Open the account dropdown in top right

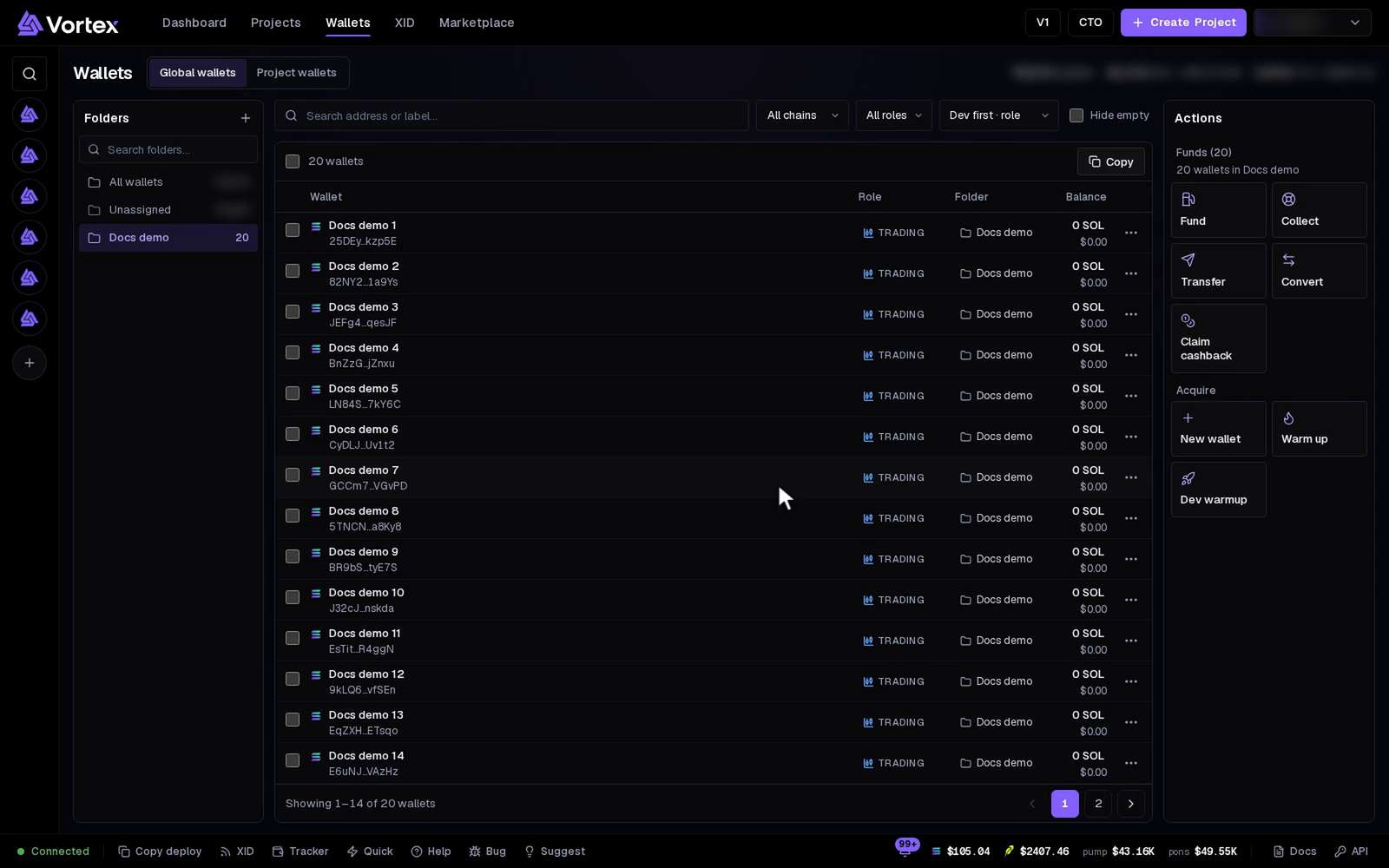pos(1313,23)
